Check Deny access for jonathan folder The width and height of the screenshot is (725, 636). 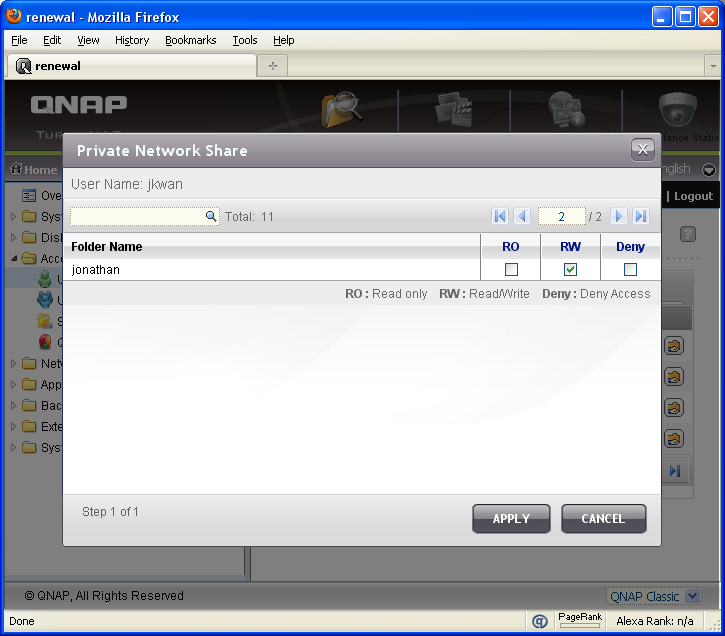(x=630, y=270)
